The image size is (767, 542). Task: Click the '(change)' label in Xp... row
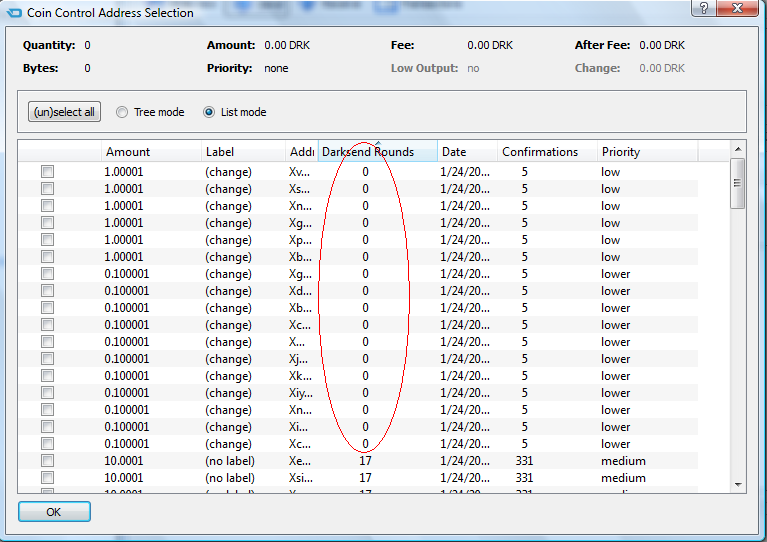pyautogui.click(x=228, y=240)
